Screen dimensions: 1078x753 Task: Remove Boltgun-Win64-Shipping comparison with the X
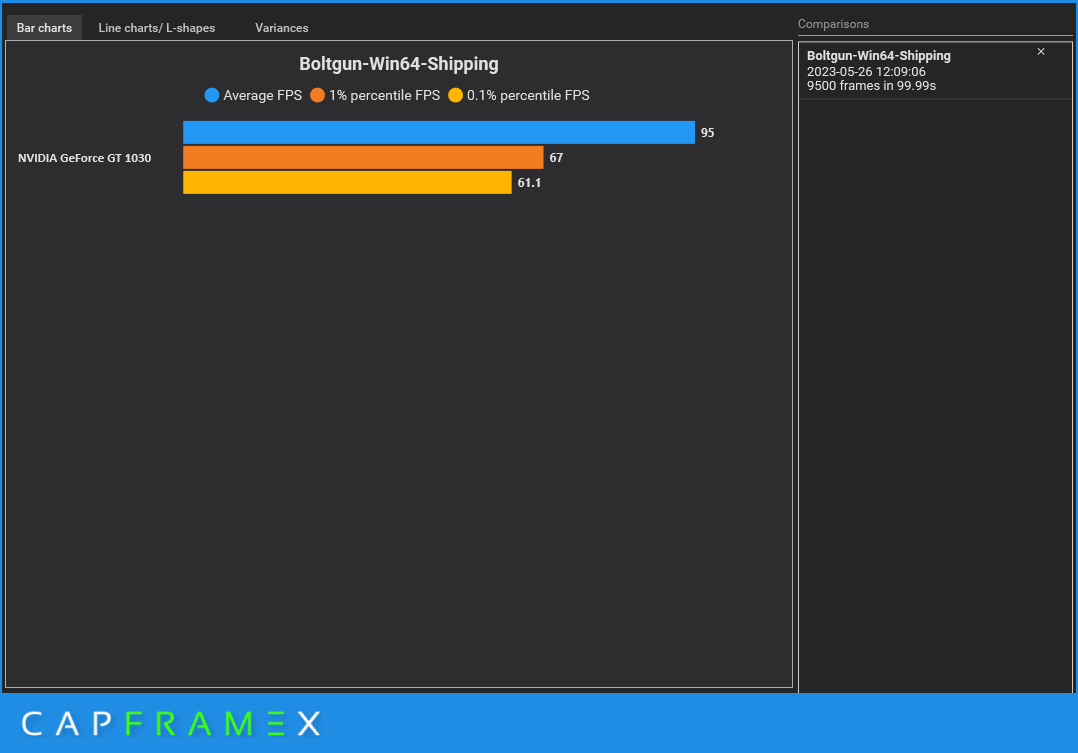click(1041, 52)
